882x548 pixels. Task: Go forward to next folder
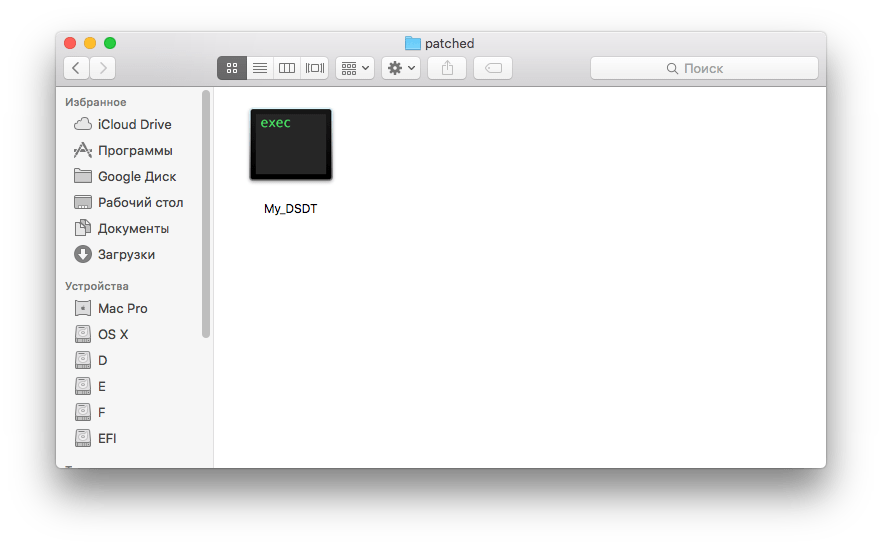click(x=102, y=68)
